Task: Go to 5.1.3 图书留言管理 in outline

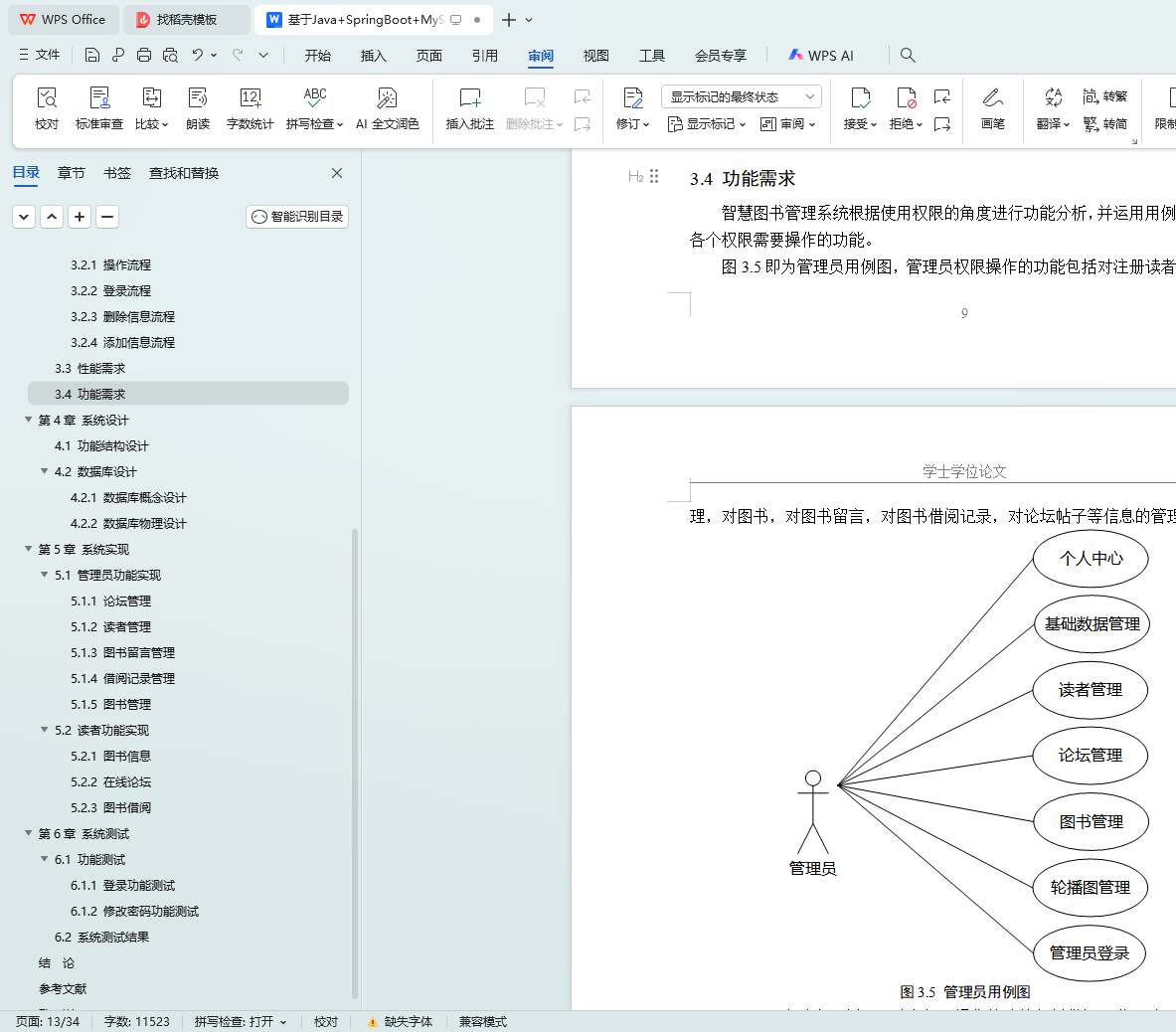Action: [x=123, y=652]
